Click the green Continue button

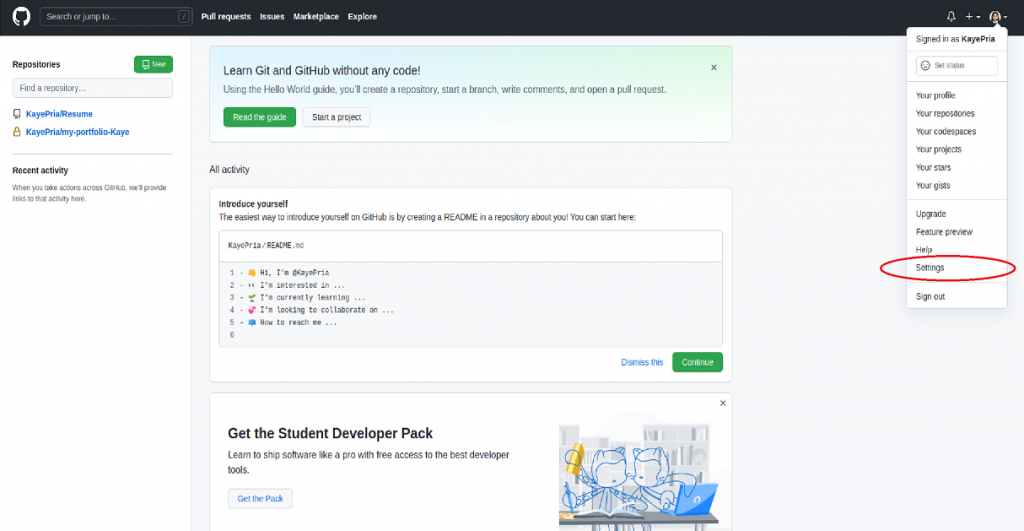point(697,362)
